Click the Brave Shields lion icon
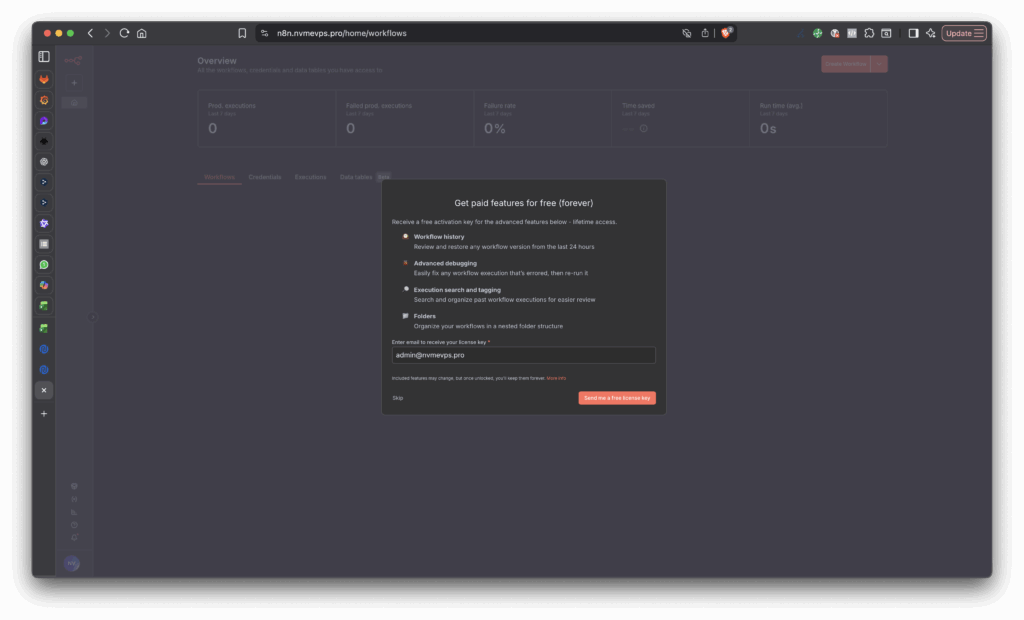Screen dimensions: 1024x620 coord(726,33)
